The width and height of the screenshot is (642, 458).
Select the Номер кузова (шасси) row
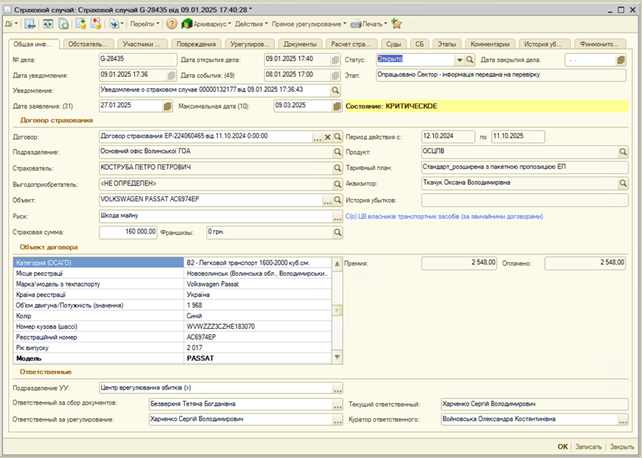[172, 327]
